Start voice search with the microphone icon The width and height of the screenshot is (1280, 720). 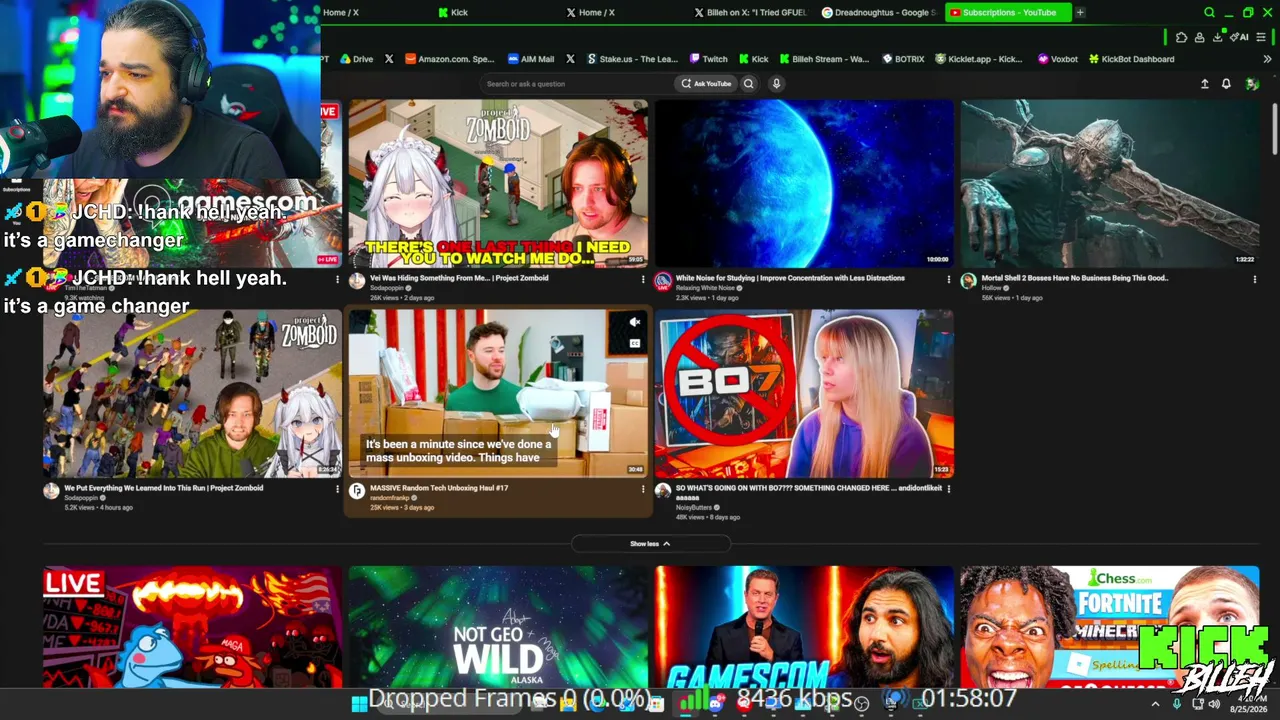(x=776, y=84)
